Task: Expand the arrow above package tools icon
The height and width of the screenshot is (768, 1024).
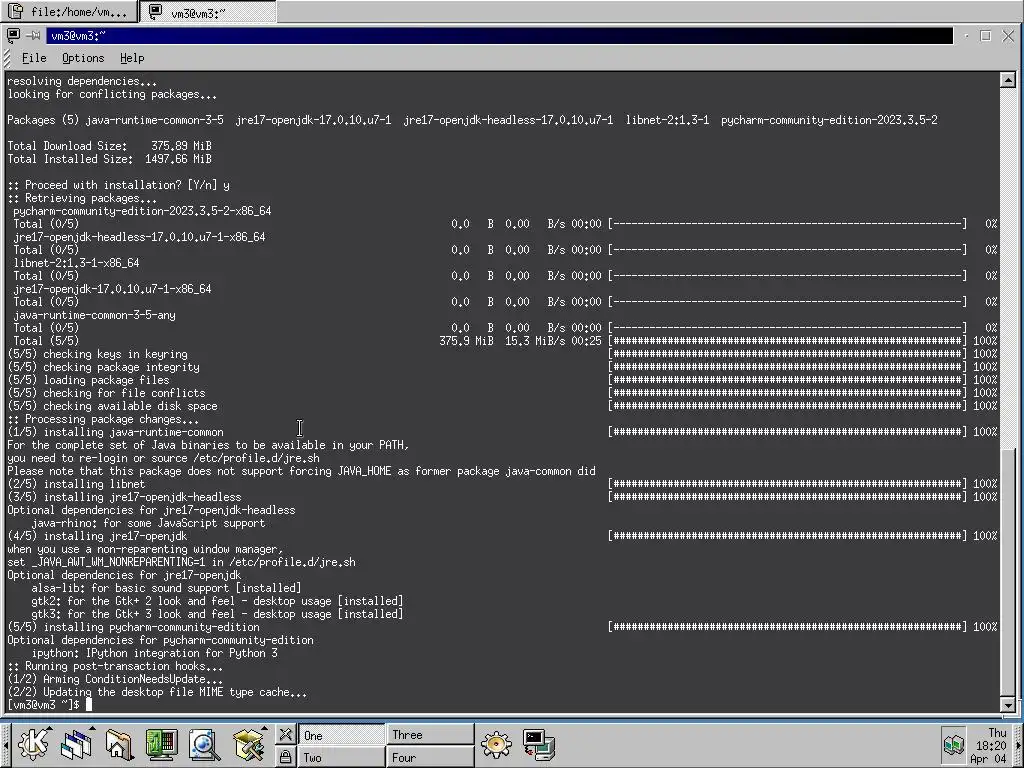Action: pos(264,728)
